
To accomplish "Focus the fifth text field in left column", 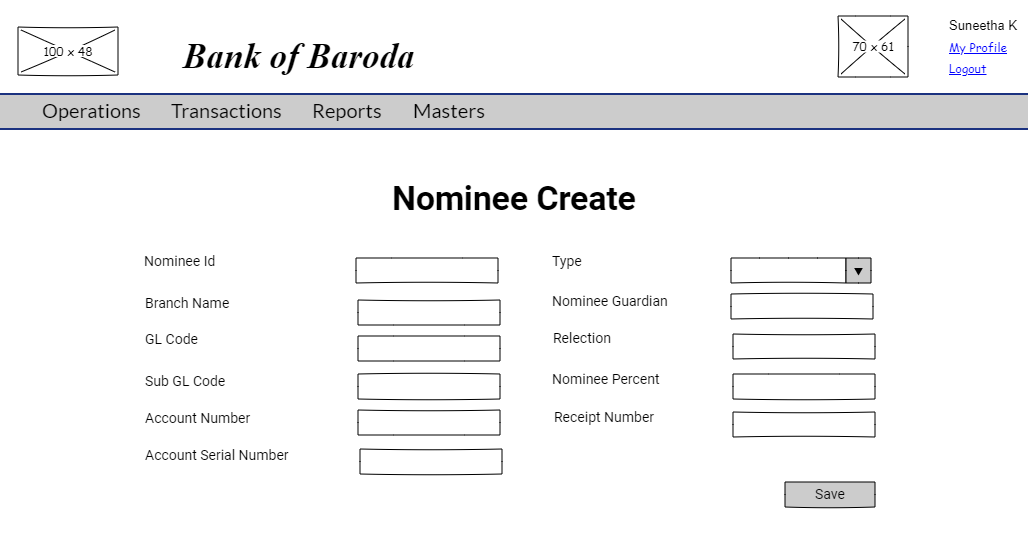I will [x=428, y=423].
